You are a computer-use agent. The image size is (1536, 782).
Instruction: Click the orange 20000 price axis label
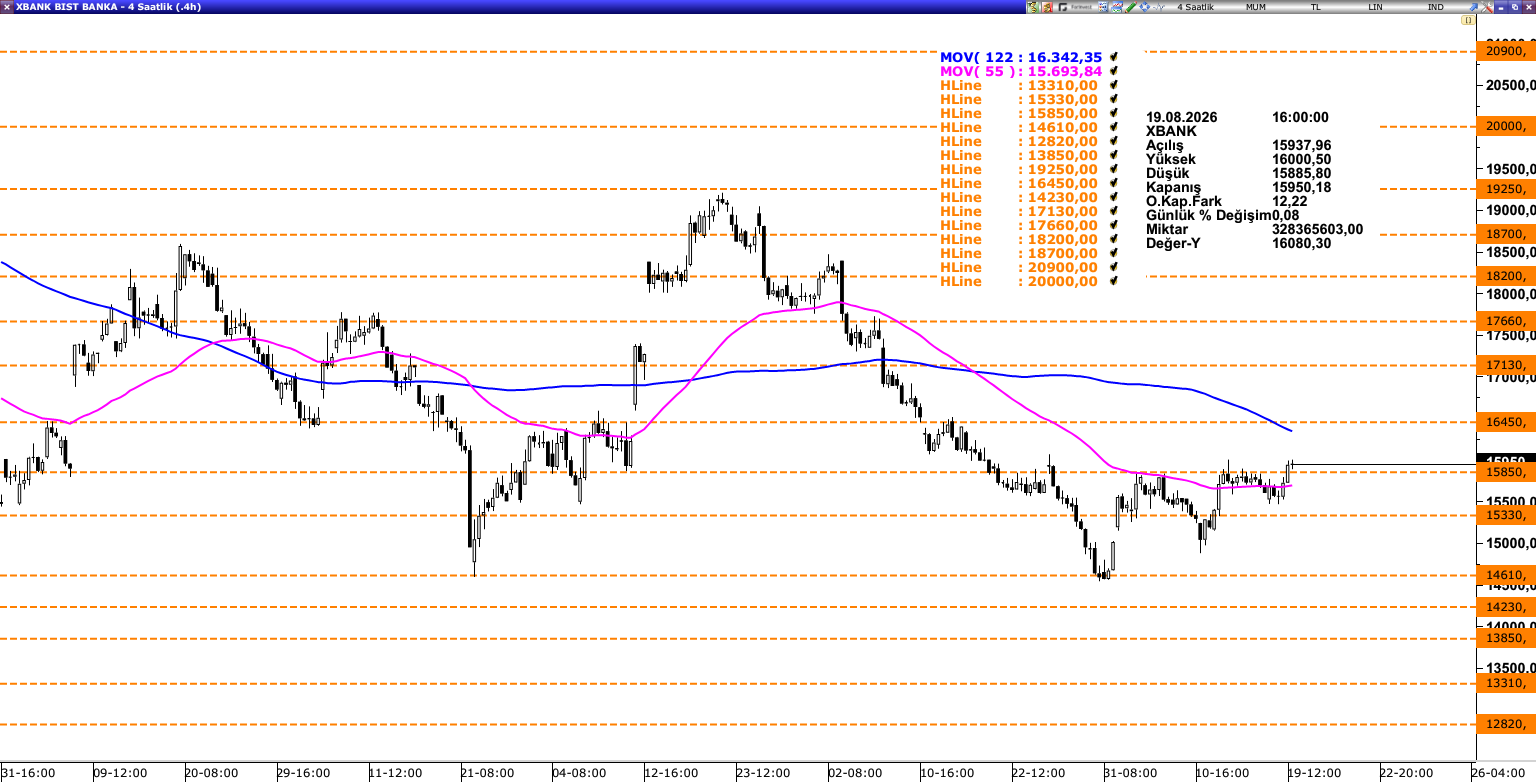(1506, 126)
